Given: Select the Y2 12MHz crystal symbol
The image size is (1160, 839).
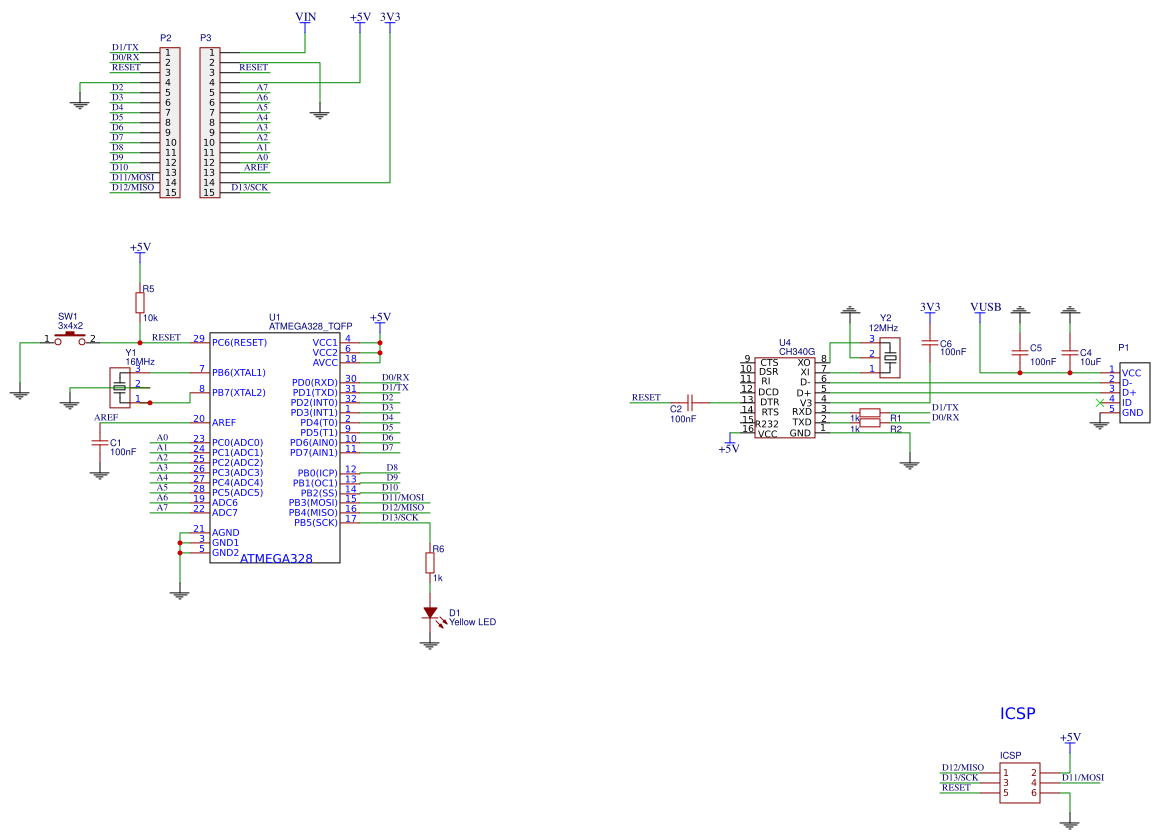Looking at the screenshot, I should pos(889,356).
